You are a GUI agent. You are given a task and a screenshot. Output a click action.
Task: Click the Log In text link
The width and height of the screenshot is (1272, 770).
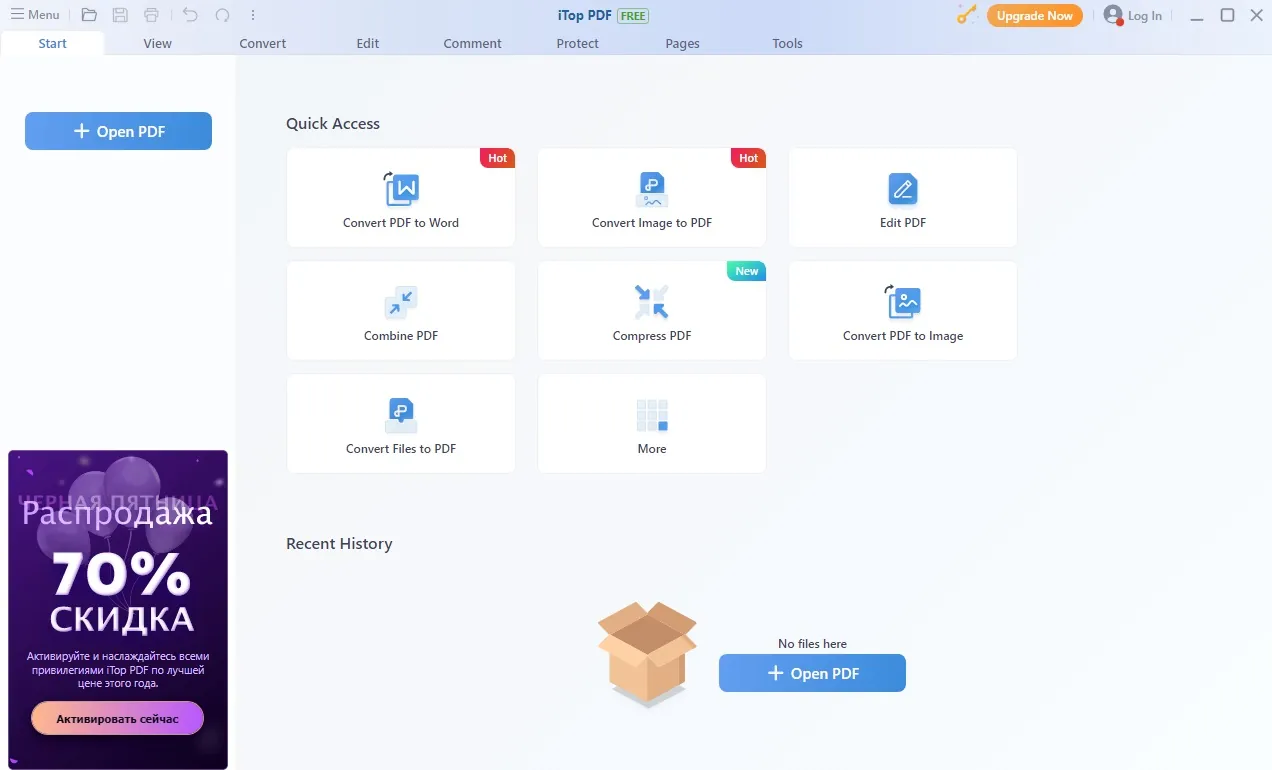coord(1145,16)
